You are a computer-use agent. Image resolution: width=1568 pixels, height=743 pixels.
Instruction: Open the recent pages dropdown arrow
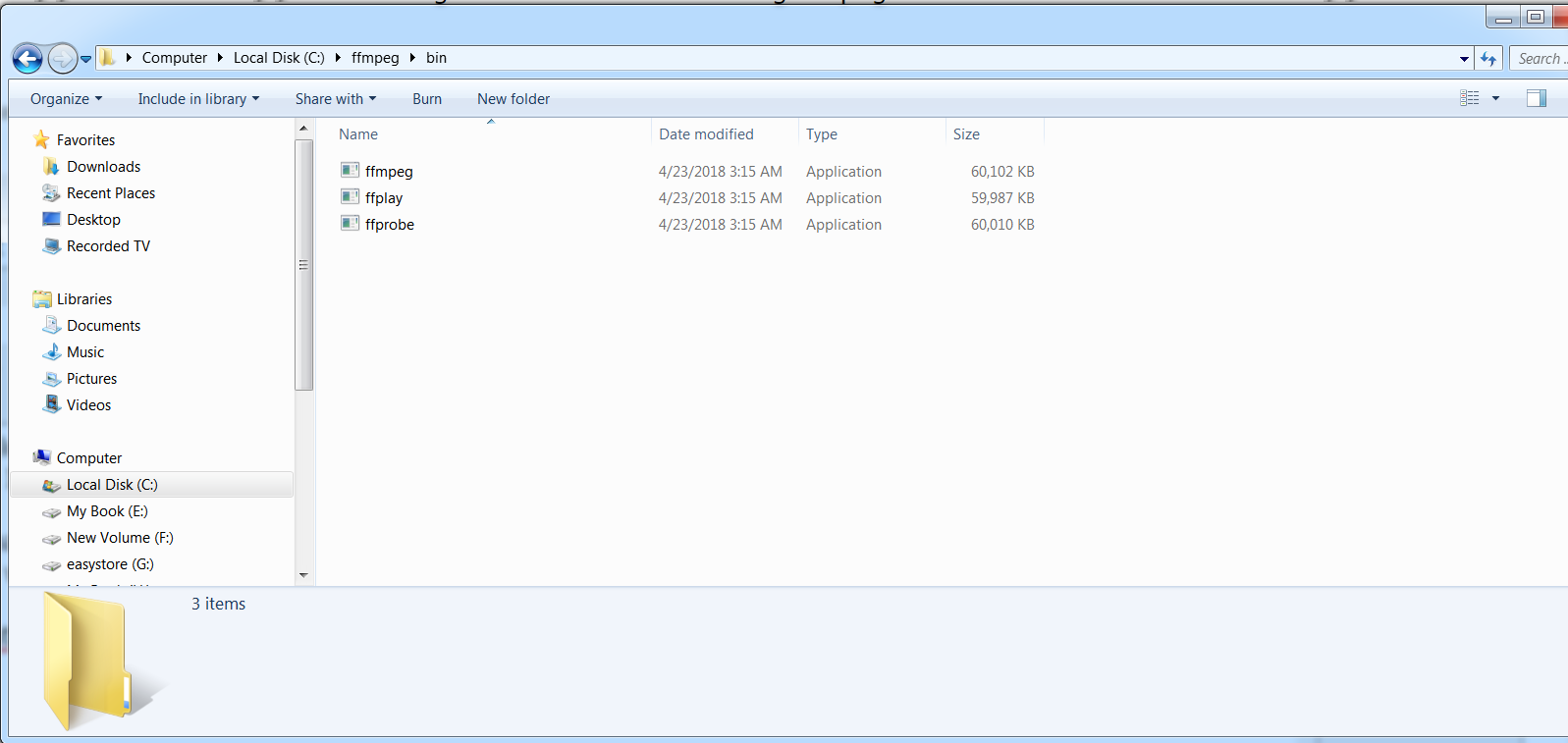[86, 59]
